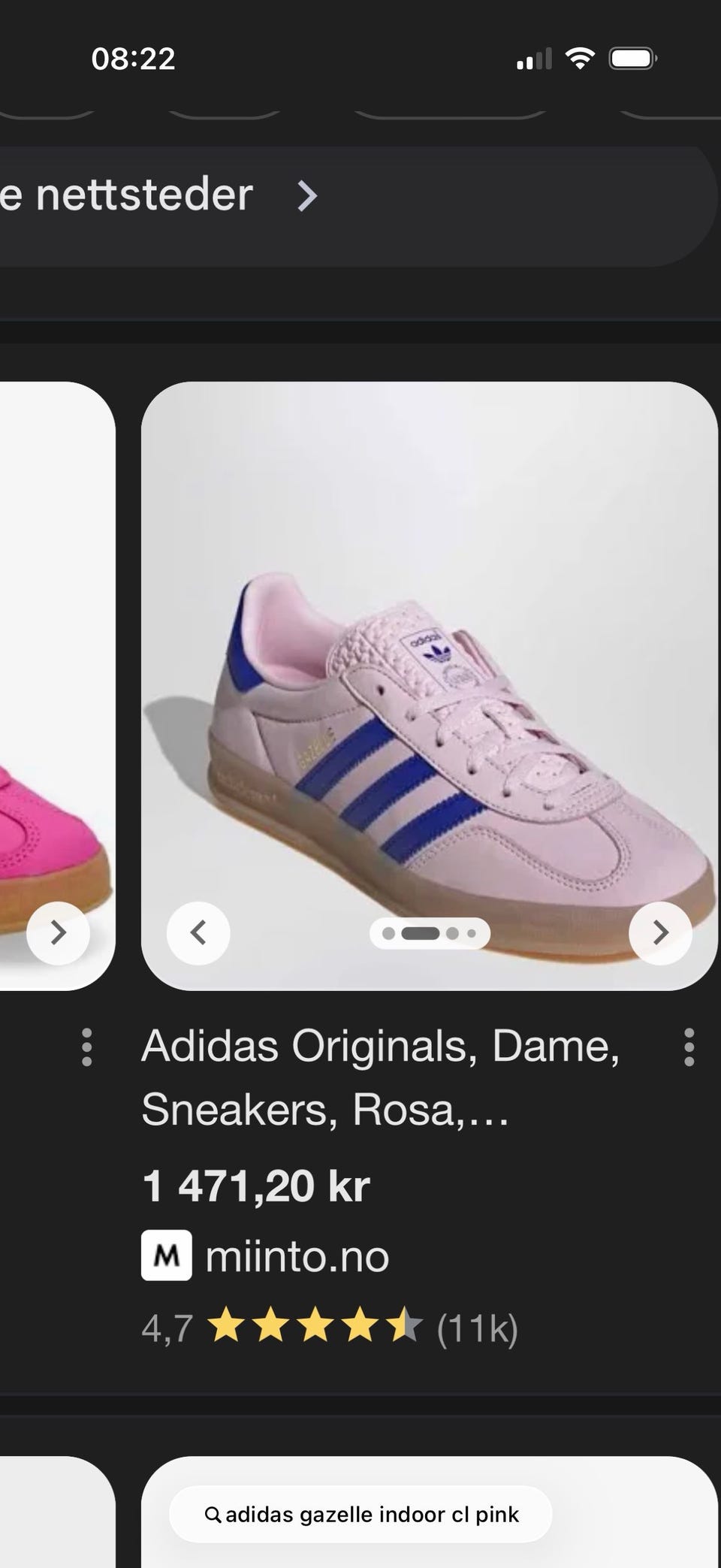
Task: Expand the "nettsteder" chevron arrow
Action: point(307,196)
